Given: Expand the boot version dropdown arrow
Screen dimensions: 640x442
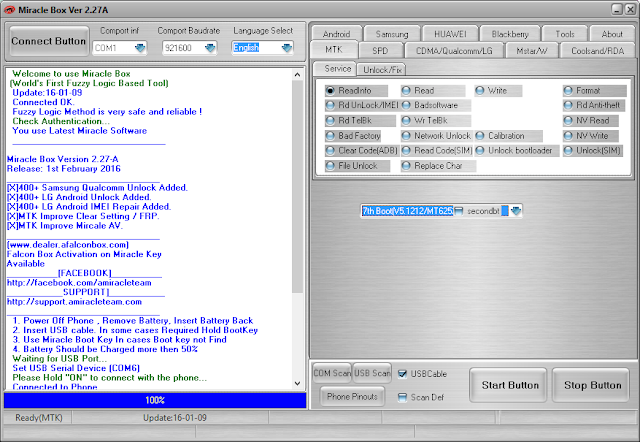Looking at the screenshot, I should click(x=516, y=211).
